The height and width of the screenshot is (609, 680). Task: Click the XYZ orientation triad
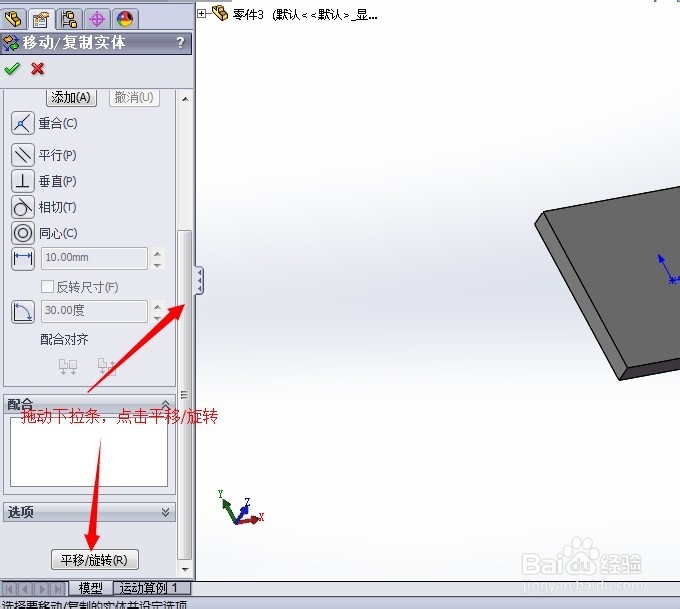241,510
